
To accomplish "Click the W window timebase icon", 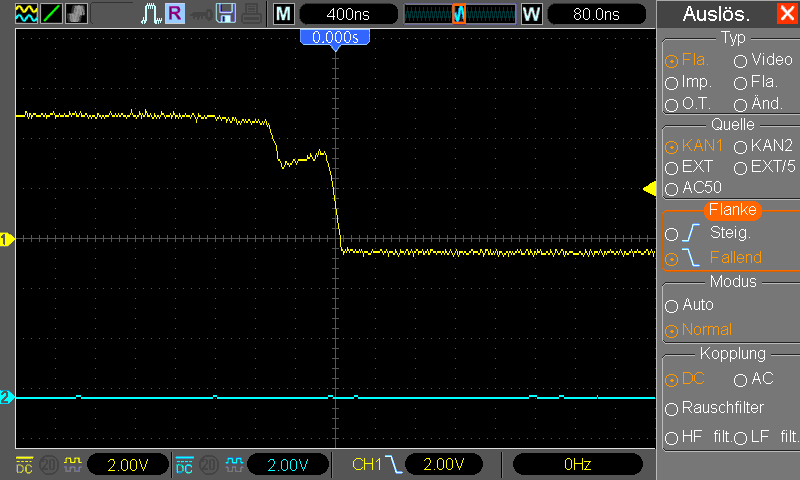I will (x=531, y=14).
